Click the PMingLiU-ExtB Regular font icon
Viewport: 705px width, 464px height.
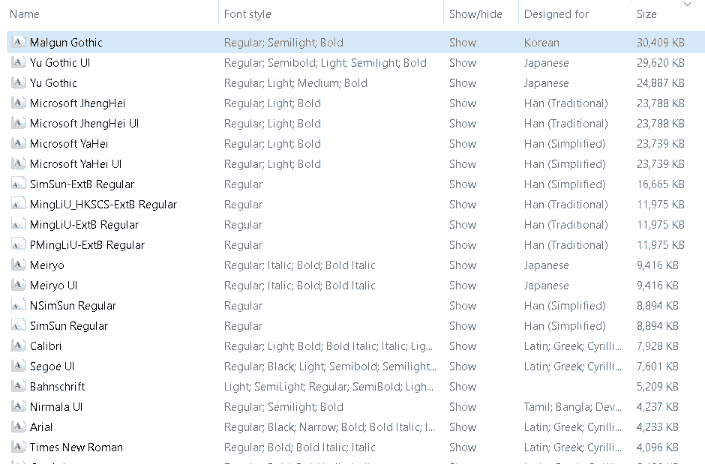coord(18,245)
